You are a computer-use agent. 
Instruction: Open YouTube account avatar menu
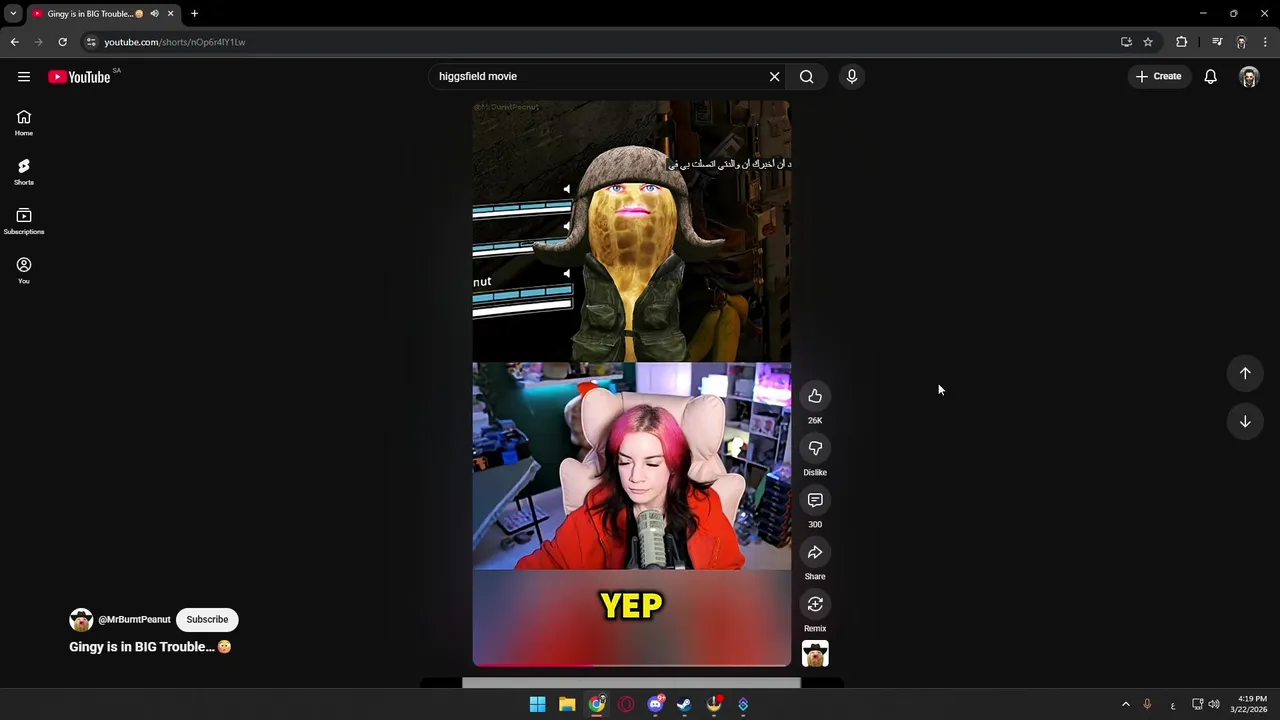[1249, 77]
